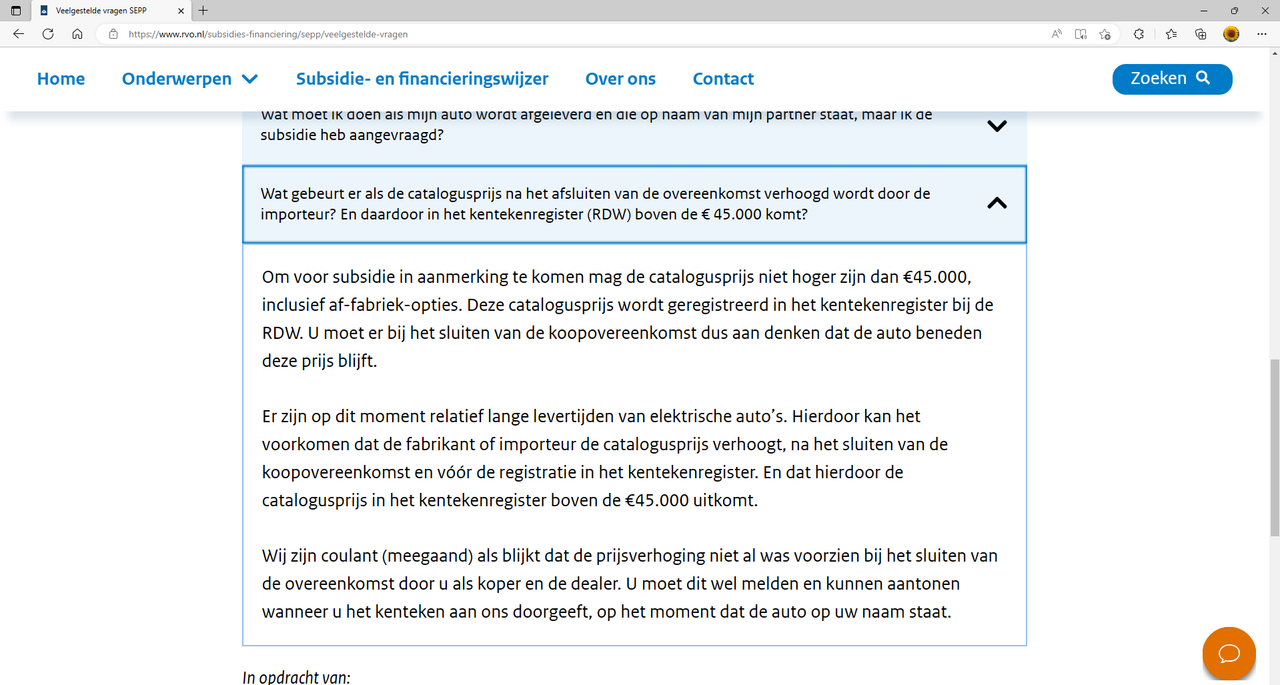Click the Zoeken search button

coord(1172,79)
